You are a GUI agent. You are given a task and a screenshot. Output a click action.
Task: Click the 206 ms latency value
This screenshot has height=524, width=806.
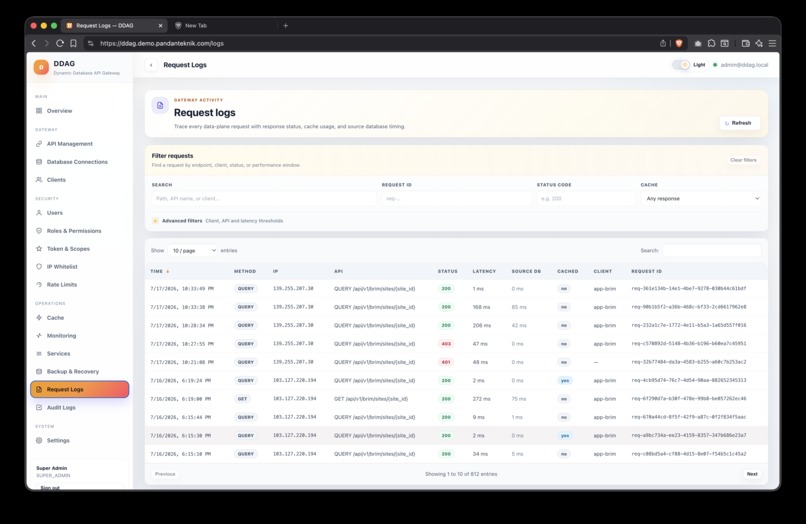[482, 326]
